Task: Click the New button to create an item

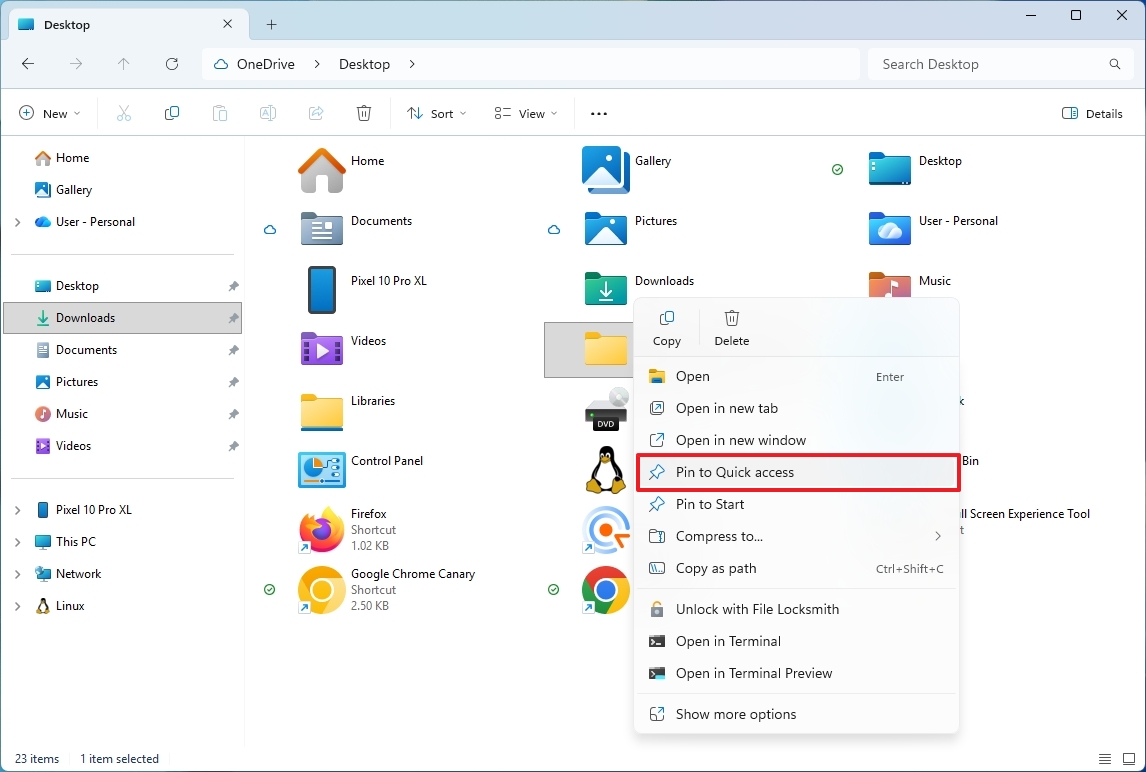Action: (49, 113)
